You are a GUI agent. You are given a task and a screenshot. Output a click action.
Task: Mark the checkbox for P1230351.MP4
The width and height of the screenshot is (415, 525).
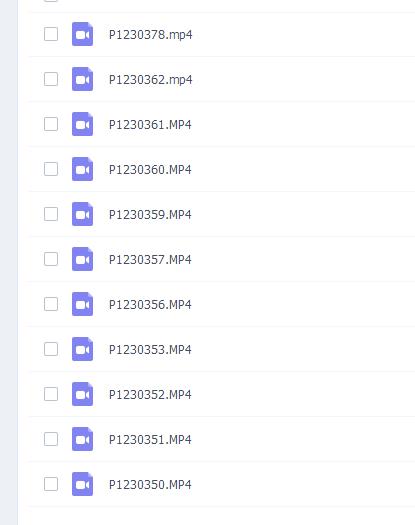point(51,439)
